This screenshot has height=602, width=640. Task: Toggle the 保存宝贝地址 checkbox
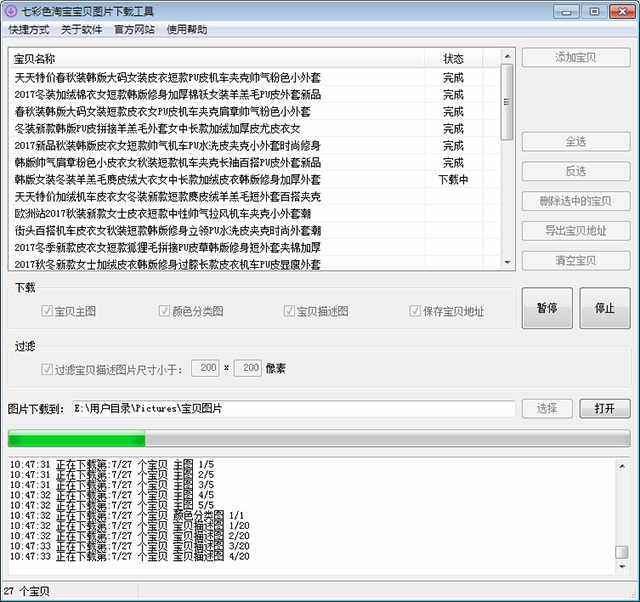tap(416, 311)
